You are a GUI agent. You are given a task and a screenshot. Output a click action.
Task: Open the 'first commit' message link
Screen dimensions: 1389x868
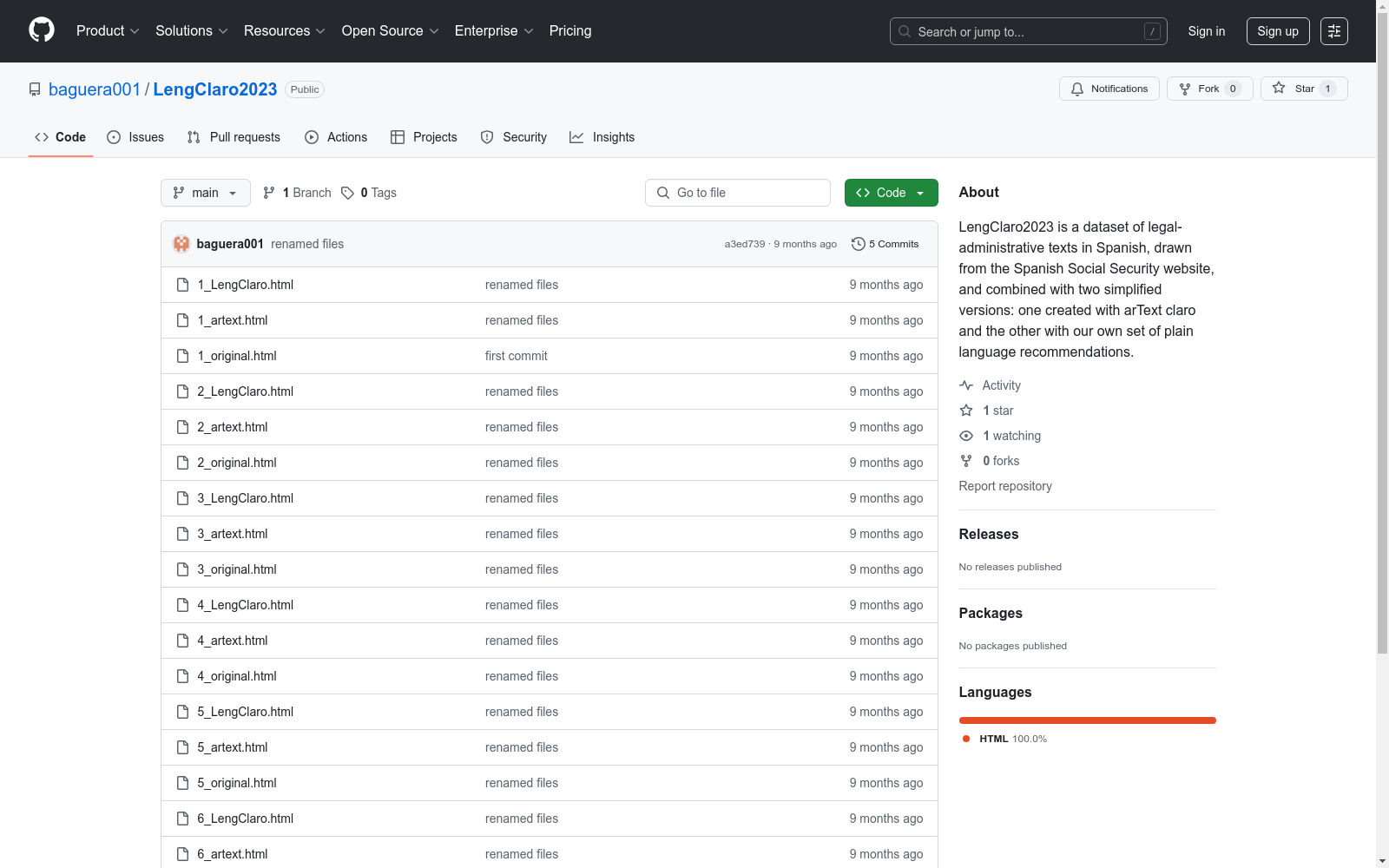point(517,356)
